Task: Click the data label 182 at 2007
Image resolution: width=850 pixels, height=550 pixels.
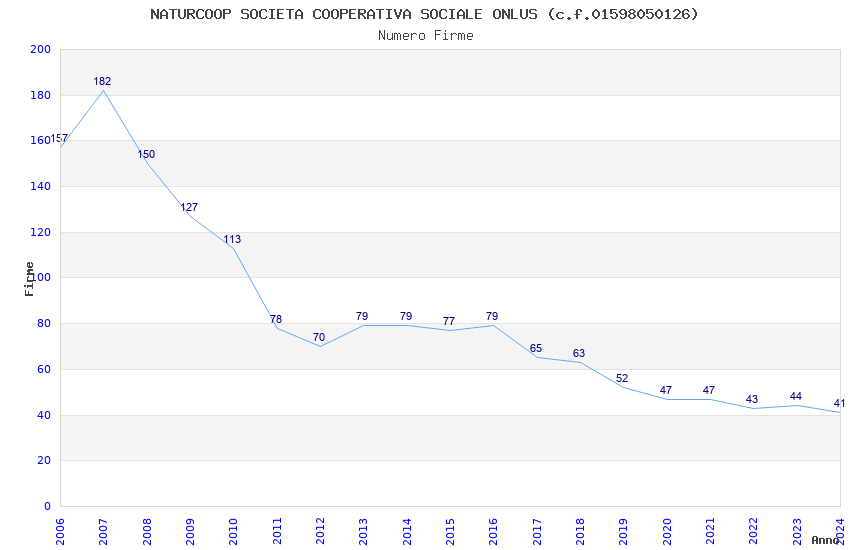Action: [102, 81]
